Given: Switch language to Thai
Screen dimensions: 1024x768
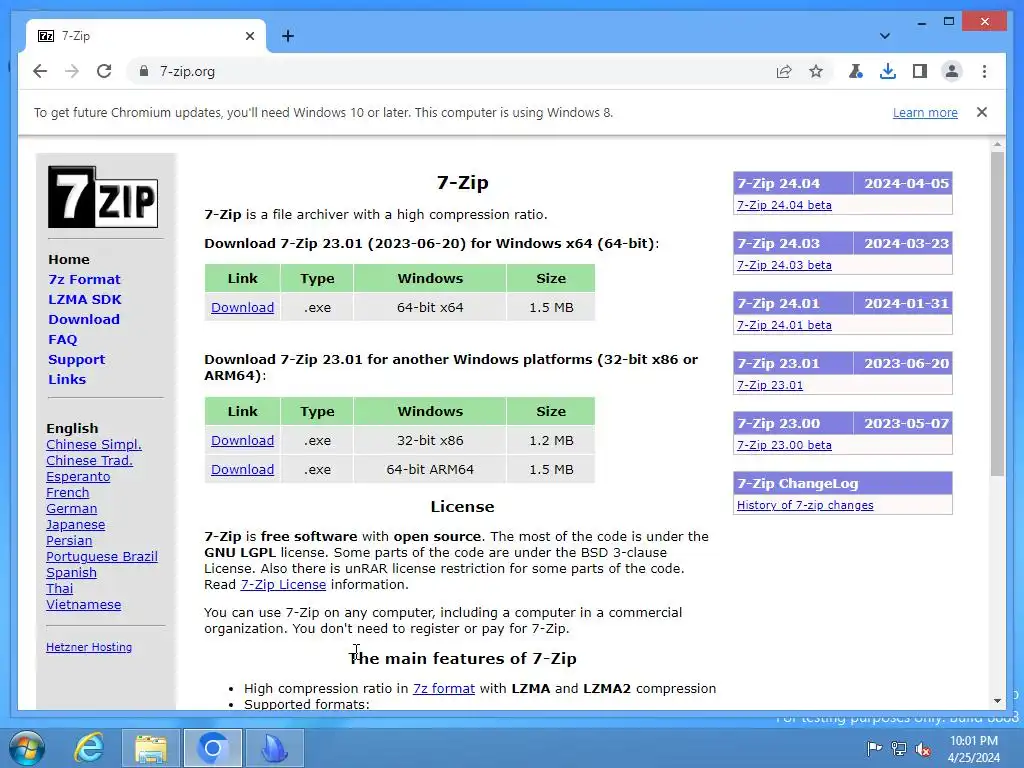Looking at the screenshot, I should (59, 588).
